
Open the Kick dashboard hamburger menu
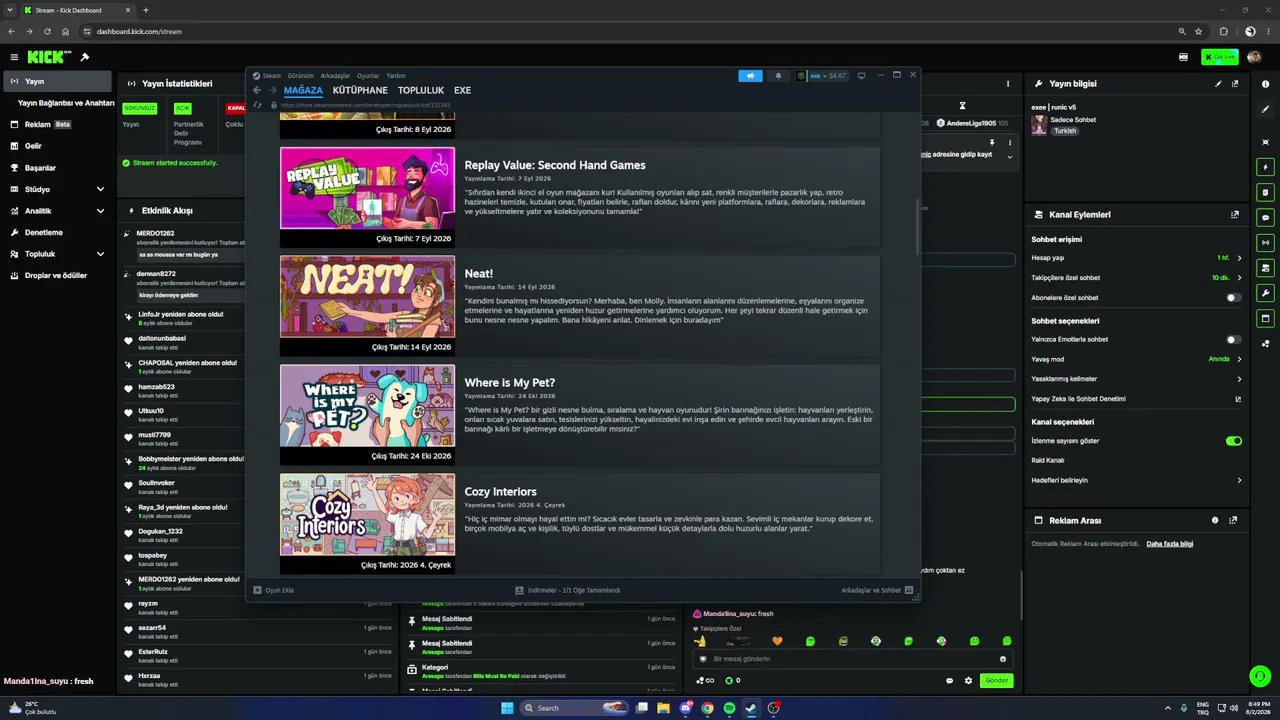(14, 57)
